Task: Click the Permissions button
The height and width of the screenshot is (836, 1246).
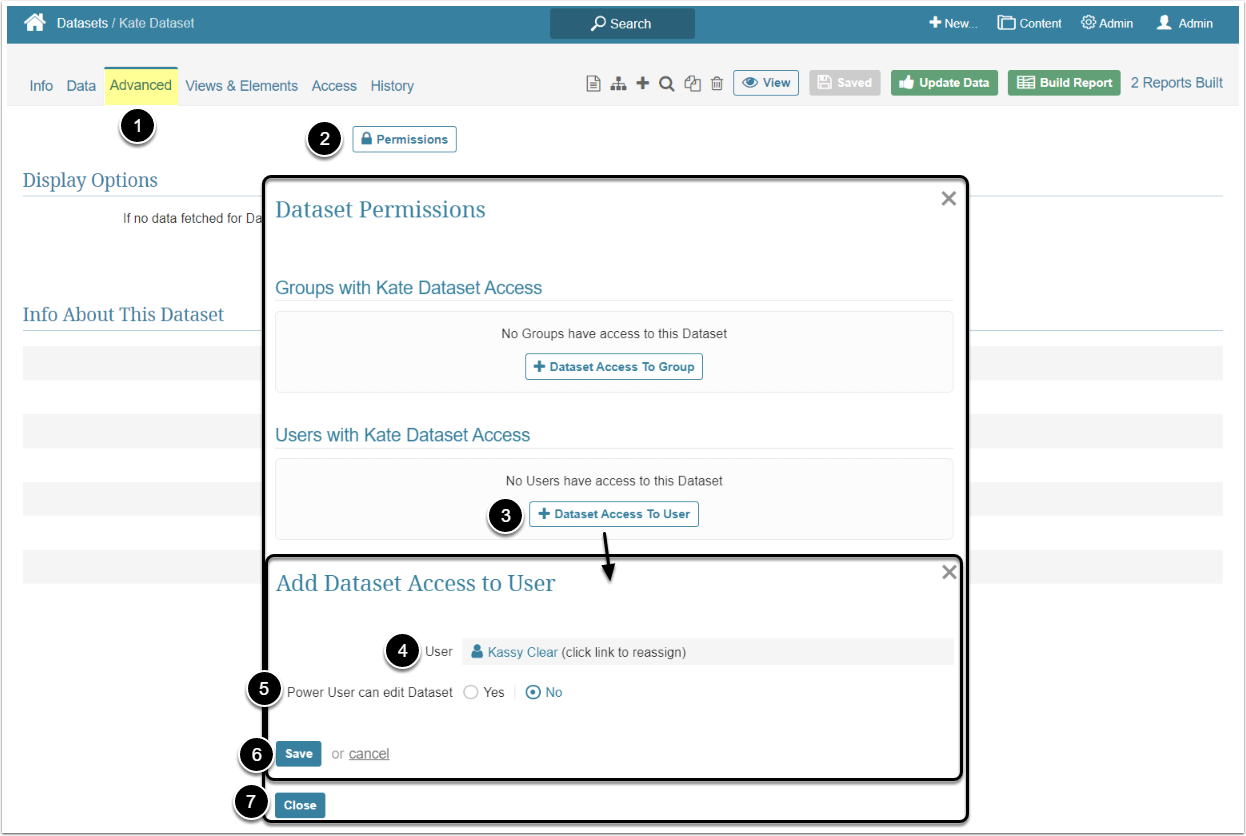Action: point(404,139)
